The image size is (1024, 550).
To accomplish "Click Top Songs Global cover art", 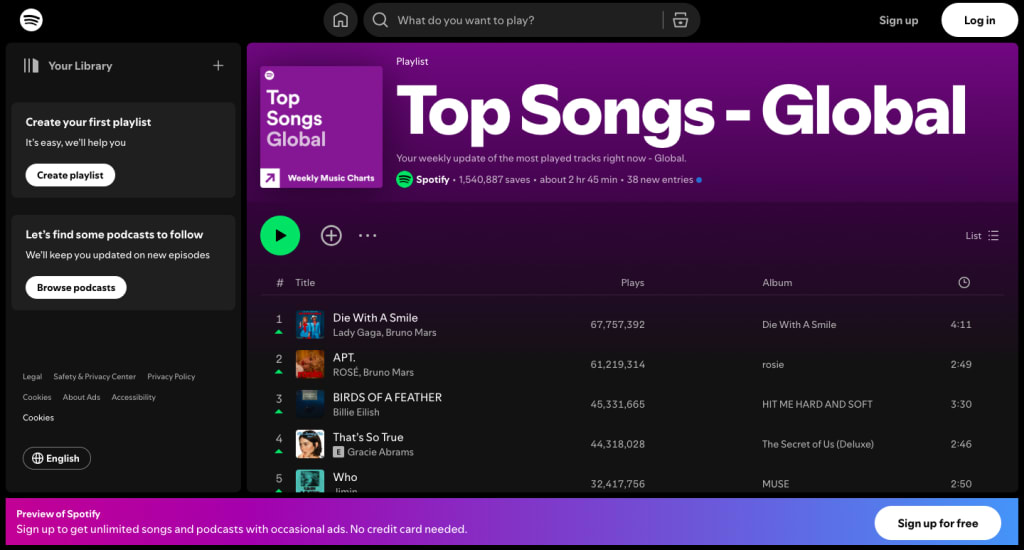I will 321,127.
